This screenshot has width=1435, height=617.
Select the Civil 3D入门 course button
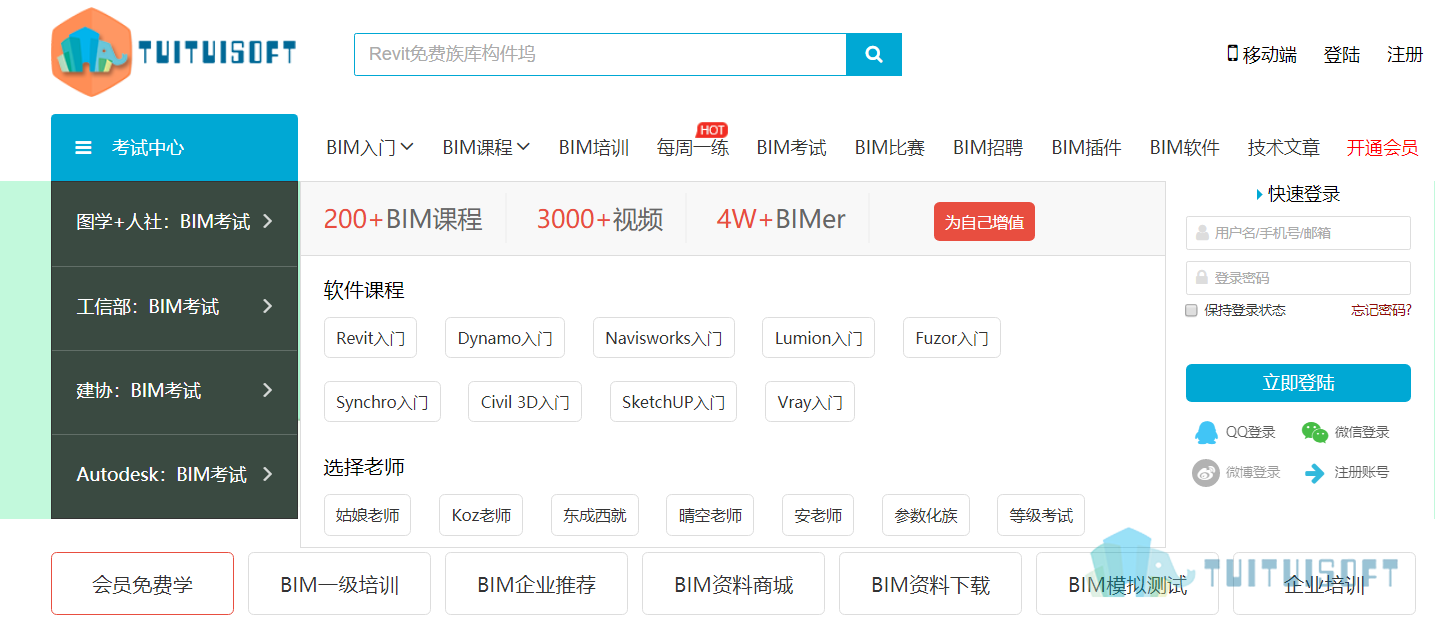pos(525,402)
